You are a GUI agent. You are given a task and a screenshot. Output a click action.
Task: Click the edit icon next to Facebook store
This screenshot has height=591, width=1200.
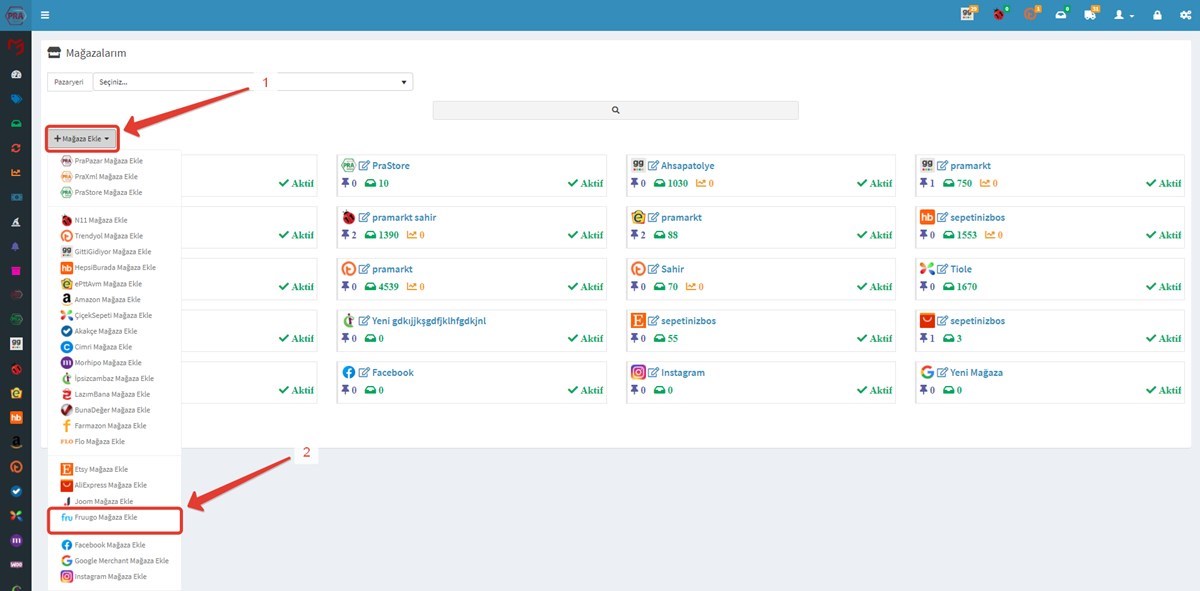point(364,373)
